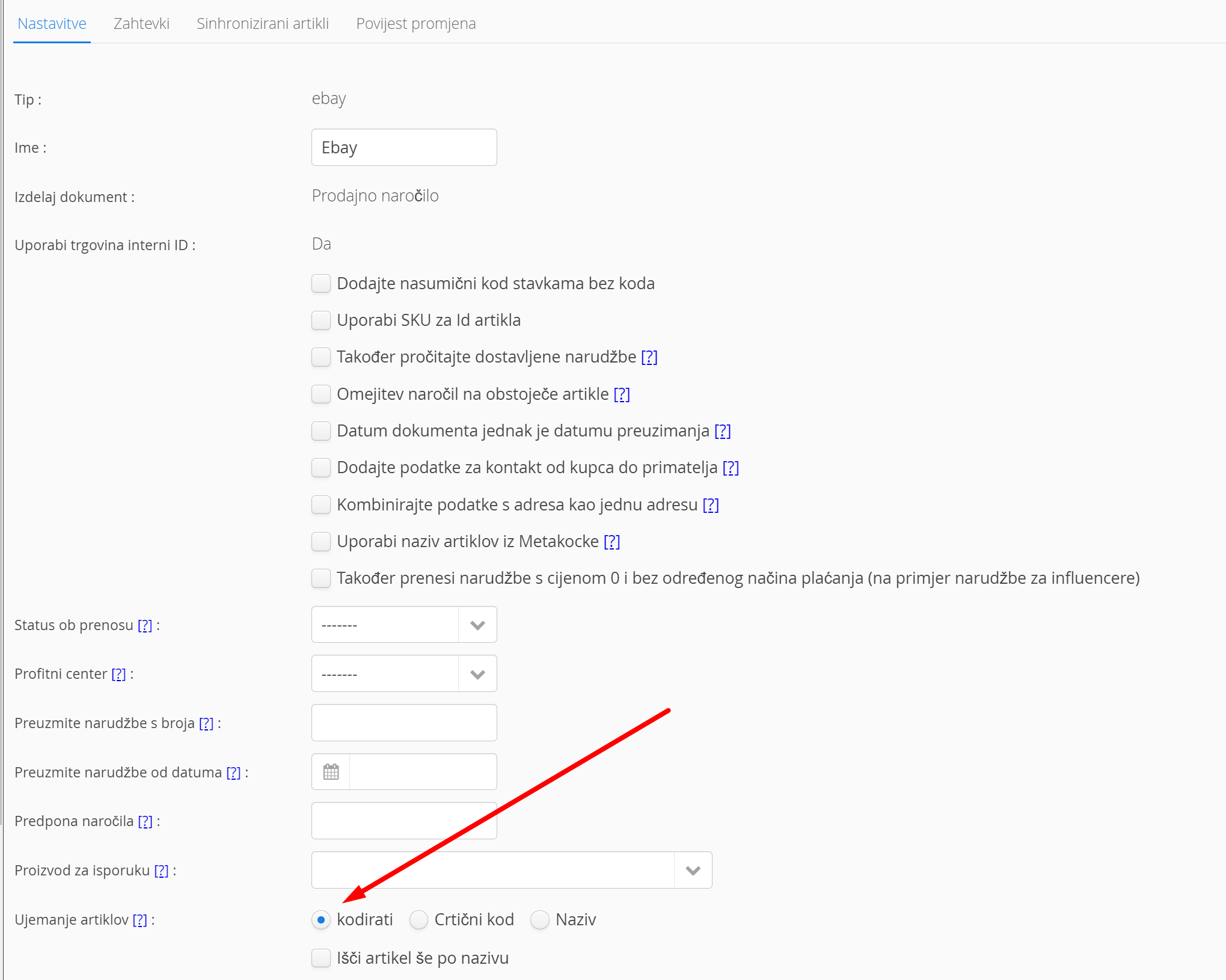The height and width of the screenshot is (980, 1226).
Task: Open the Sinhronizirani artikli tab
Action: 263,23
